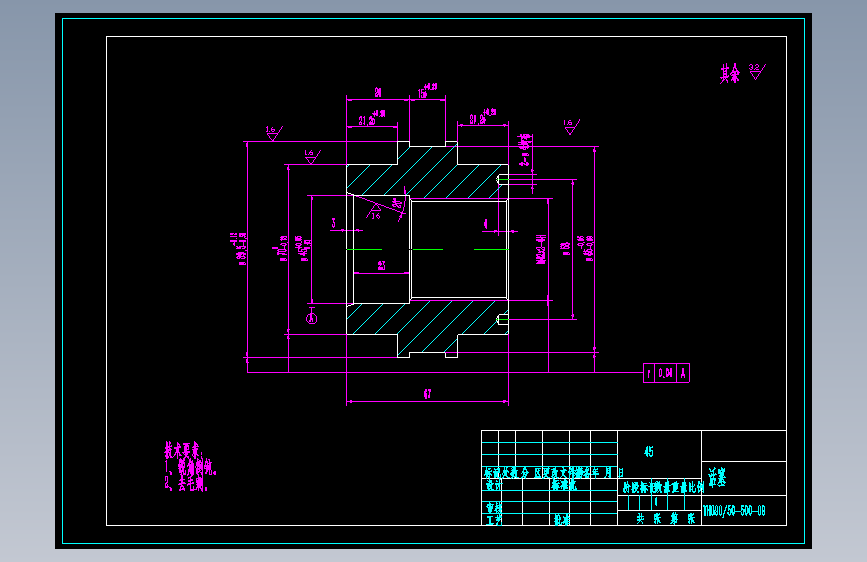867x562 pixels.
Task: Select the material value 45 in title block
Action: point(649,452)
